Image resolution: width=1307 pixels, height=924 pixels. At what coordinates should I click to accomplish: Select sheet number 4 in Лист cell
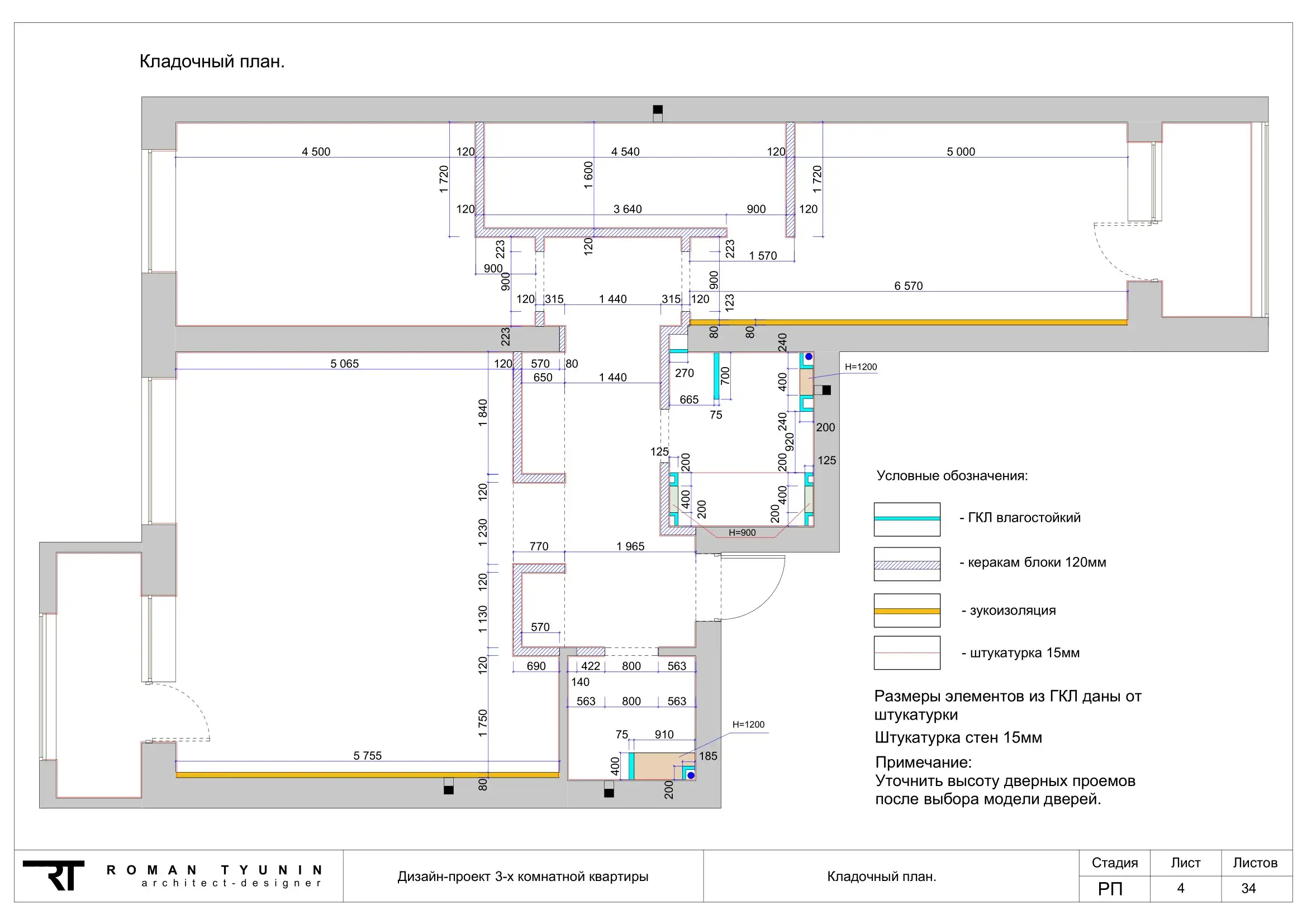coord(1181,888)
